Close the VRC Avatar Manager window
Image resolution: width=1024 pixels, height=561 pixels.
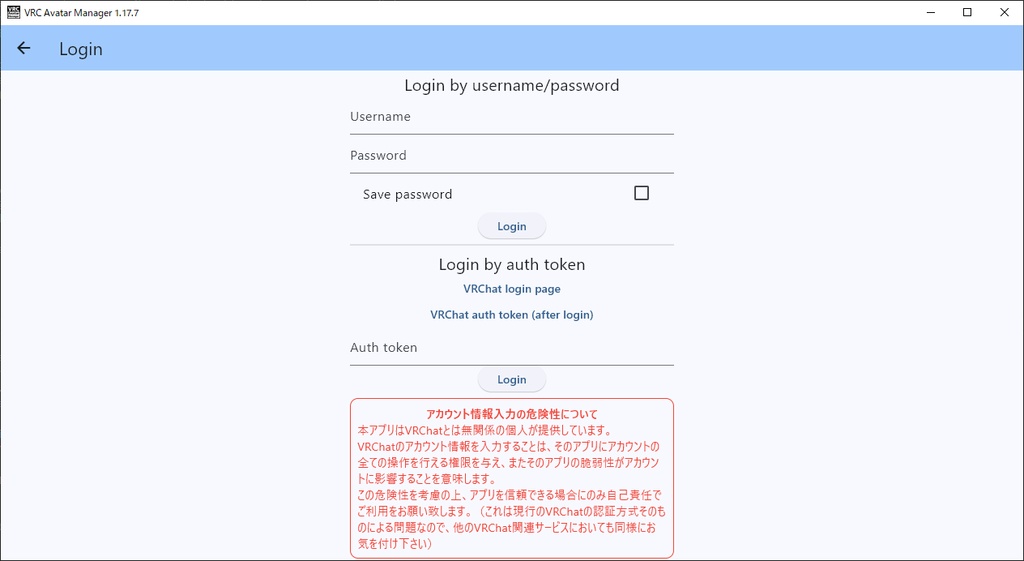(1004, 12)
